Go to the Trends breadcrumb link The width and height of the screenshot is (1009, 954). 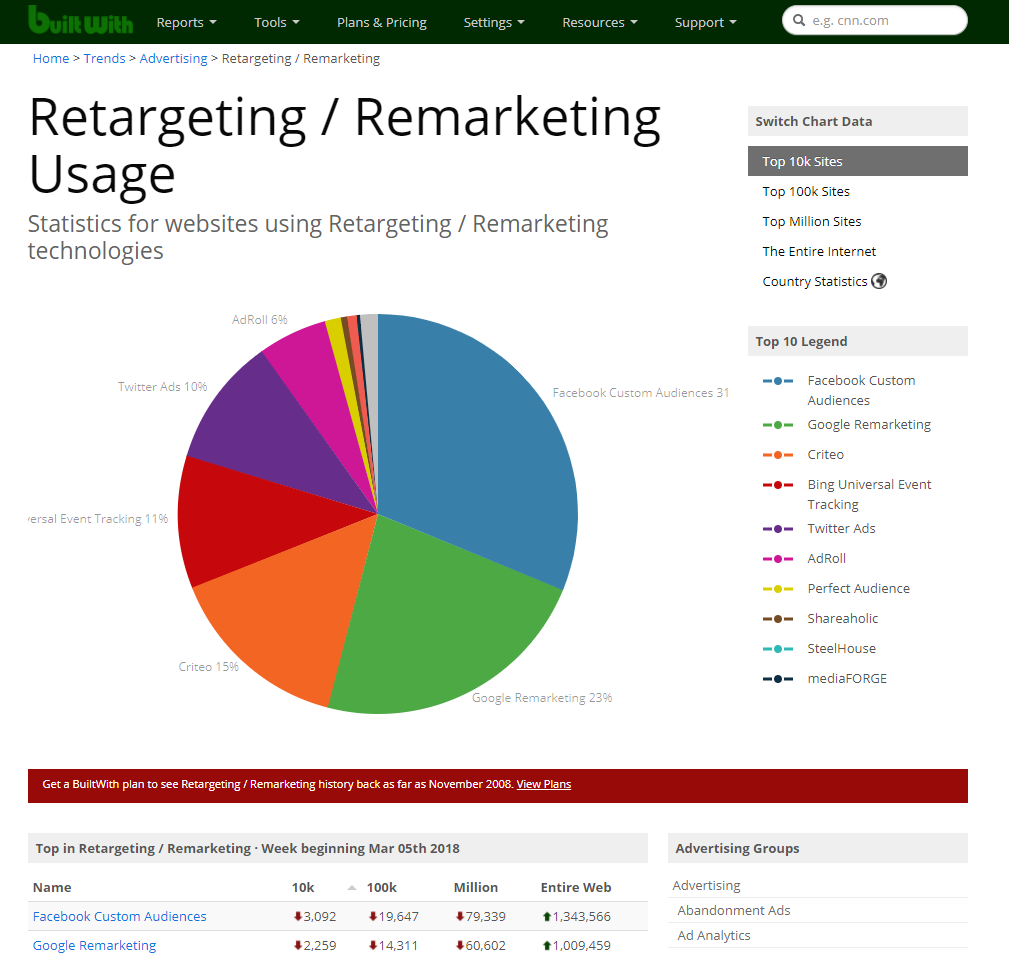click(104, 59)
